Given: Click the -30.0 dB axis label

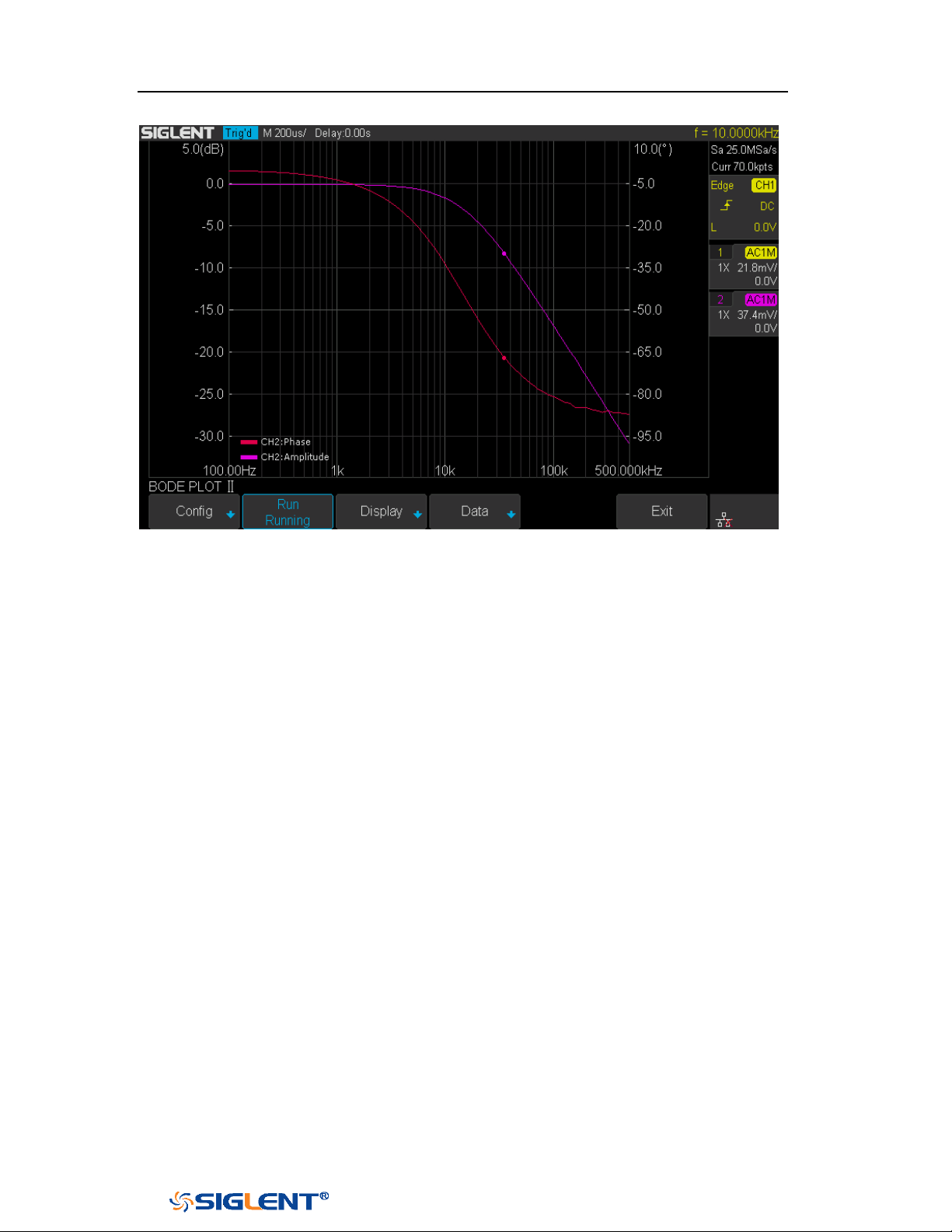Looking at the screenshot, I should click(x=209, y=436).
